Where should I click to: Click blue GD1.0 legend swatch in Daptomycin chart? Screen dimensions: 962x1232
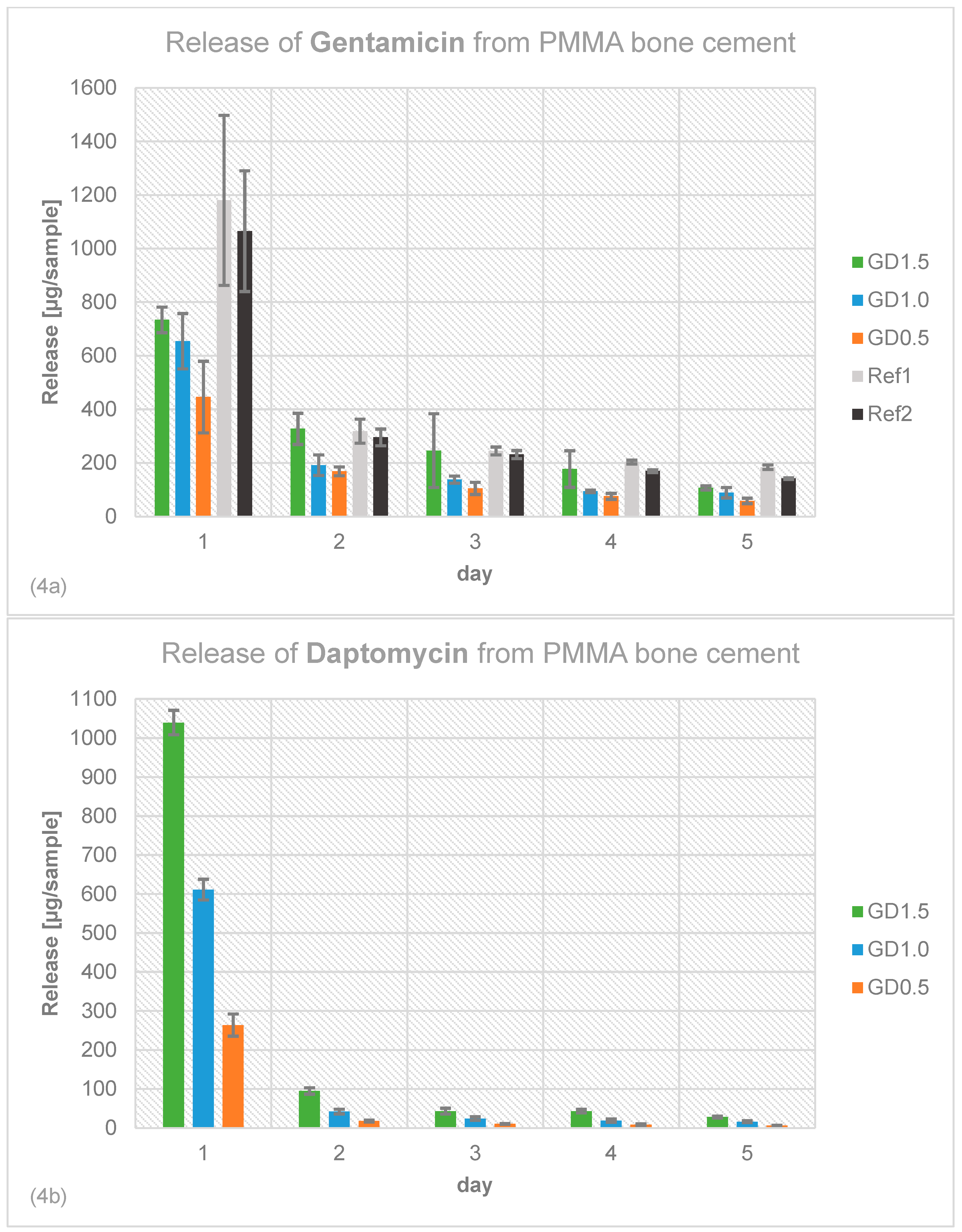857,949
